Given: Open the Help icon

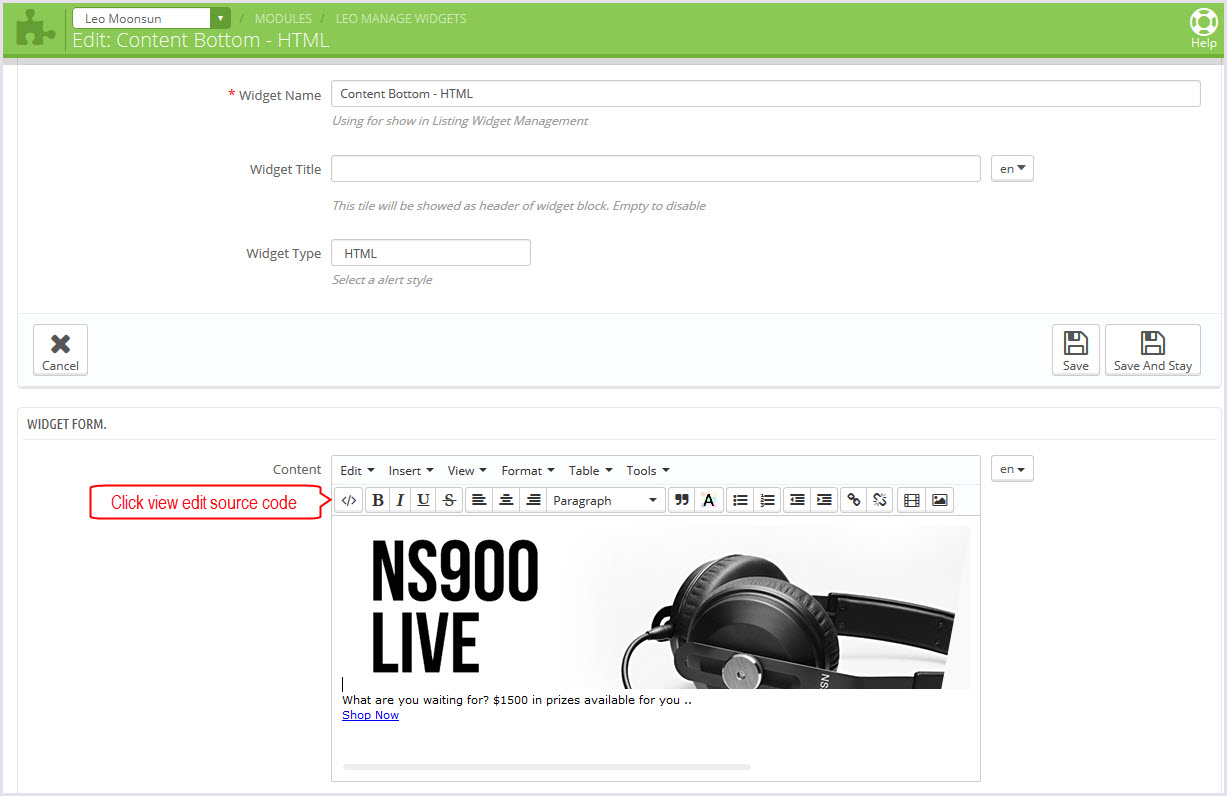Looking at the screenshot, I should pyautogui.click(x=1203, y=28).
